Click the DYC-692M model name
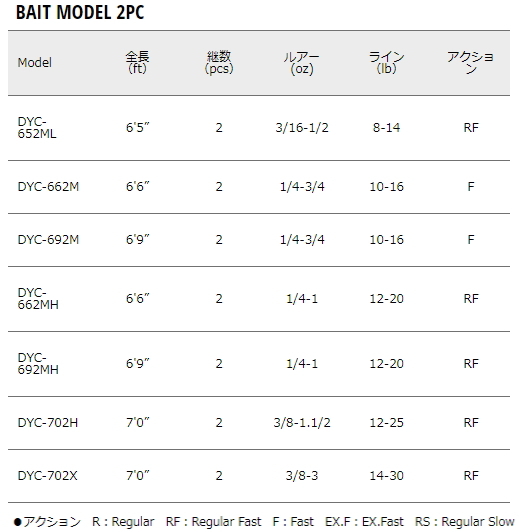The height and width of the screenshot is (532, 519). click(x=48, y=240)
